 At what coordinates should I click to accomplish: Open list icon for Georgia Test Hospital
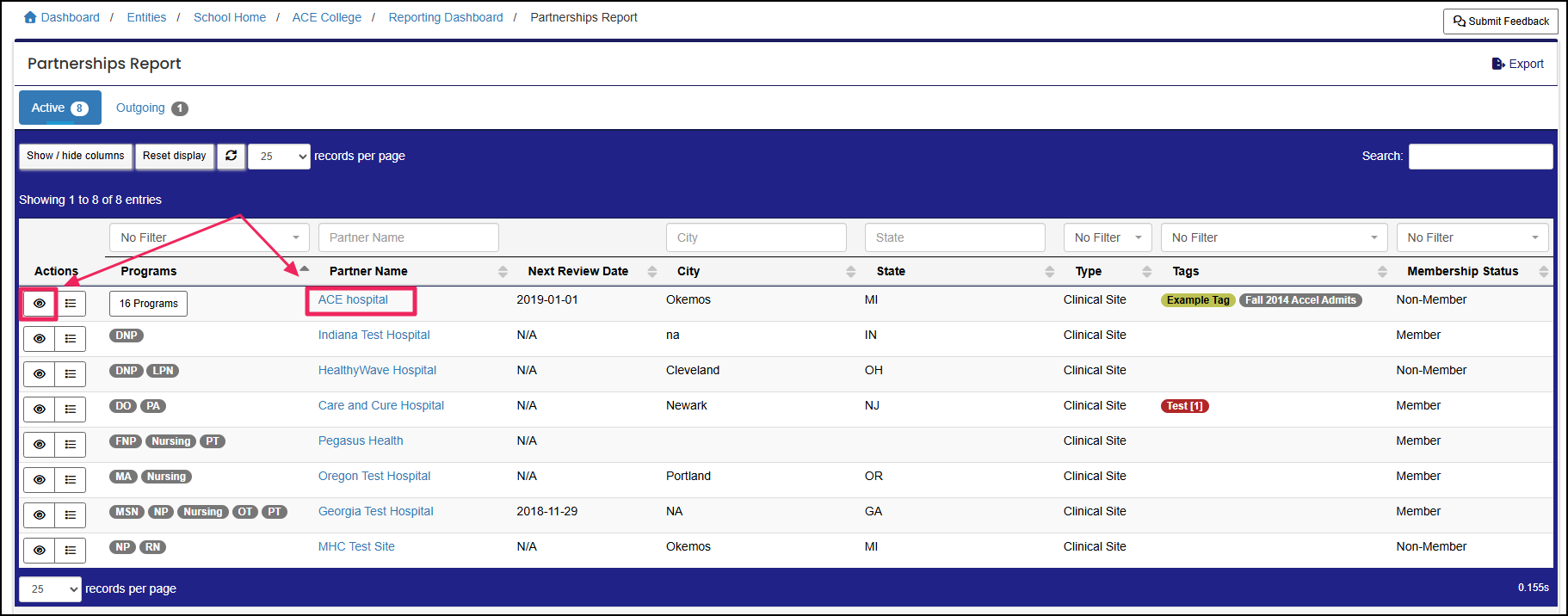tap(71, 515)
